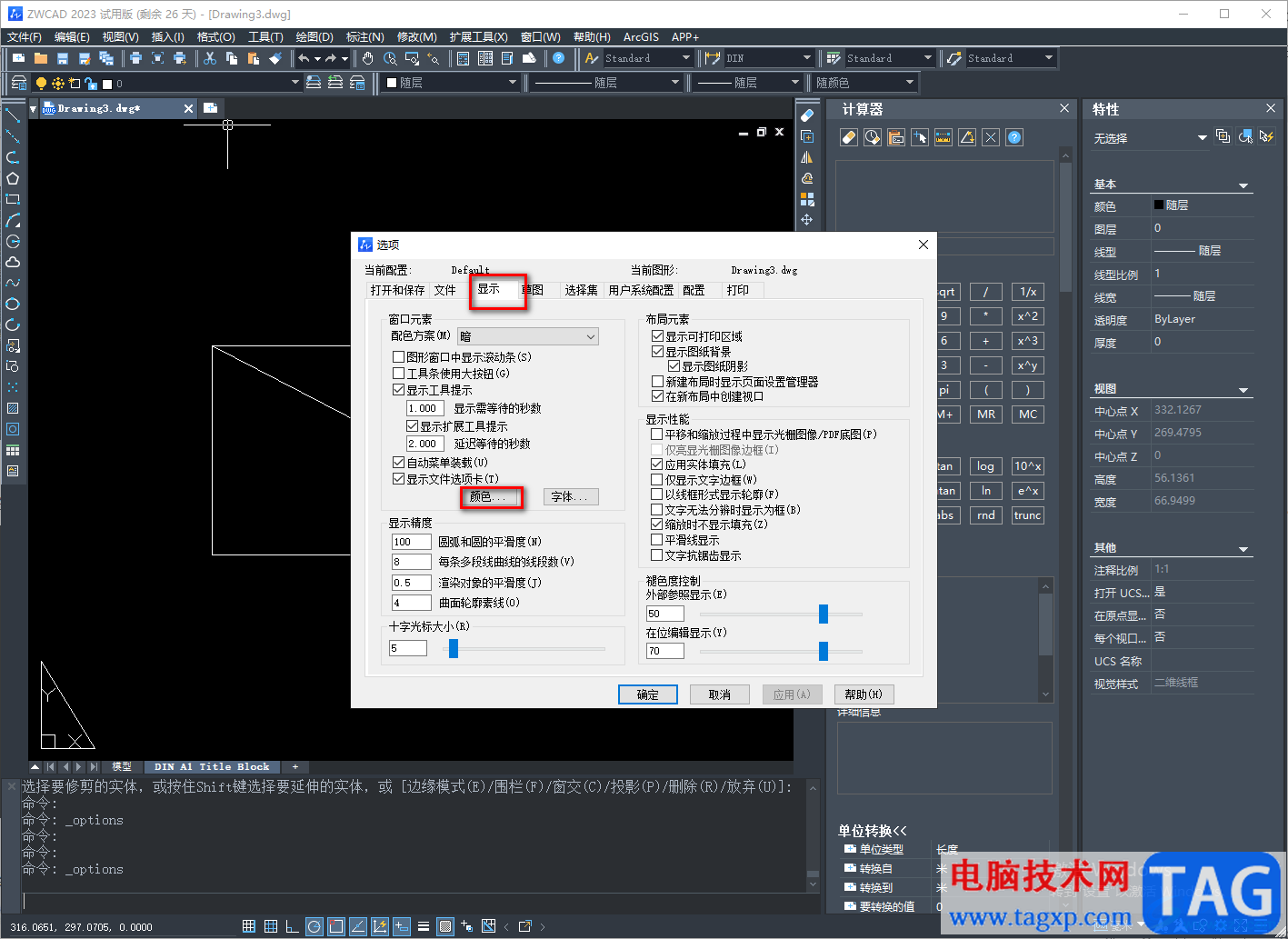Toggle 应用实体填充 checkbox
The image size is (1288, 939).
pos(657,465)
